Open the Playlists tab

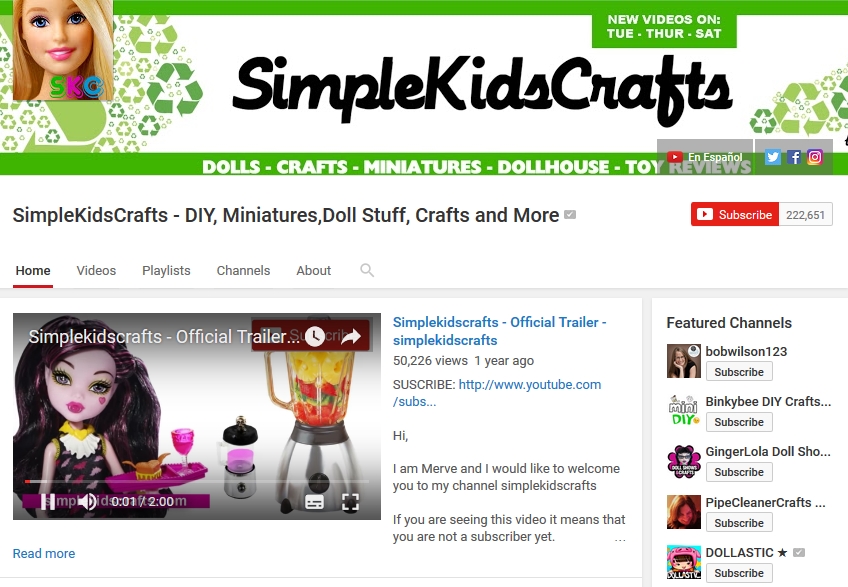166,271
